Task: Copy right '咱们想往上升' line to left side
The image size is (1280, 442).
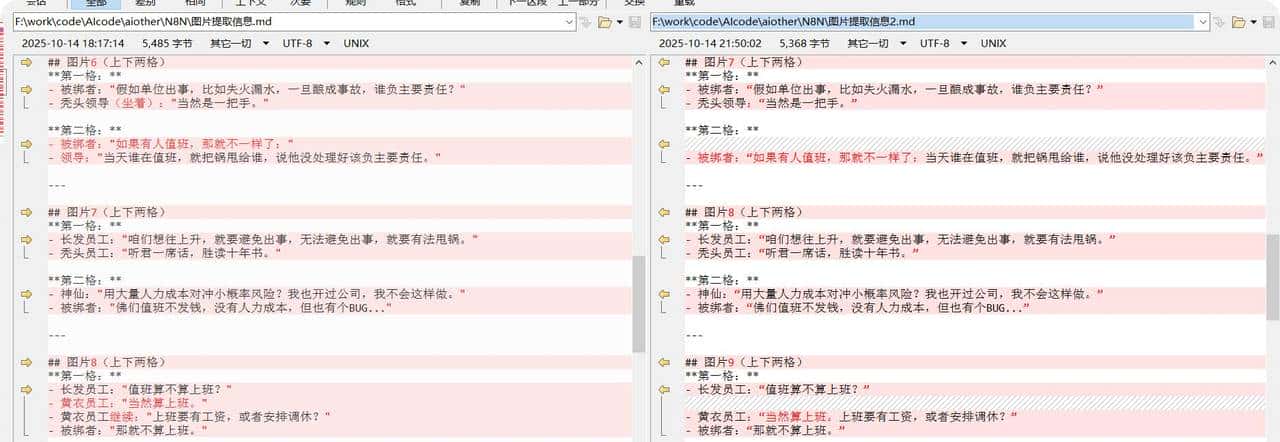Action: click(663, 239)
